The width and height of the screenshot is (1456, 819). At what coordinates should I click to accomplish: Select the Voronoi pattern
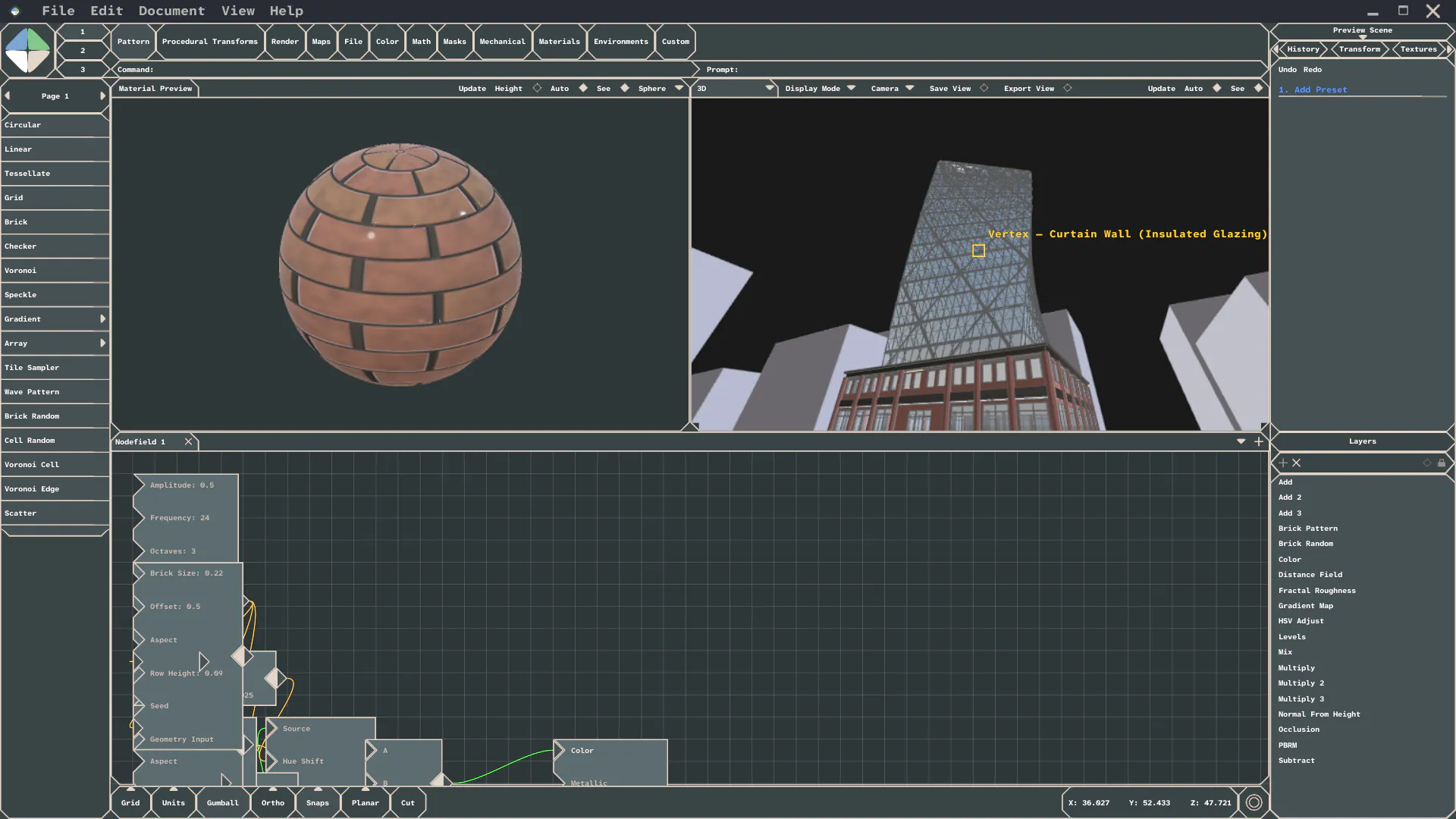pos(55,271)
